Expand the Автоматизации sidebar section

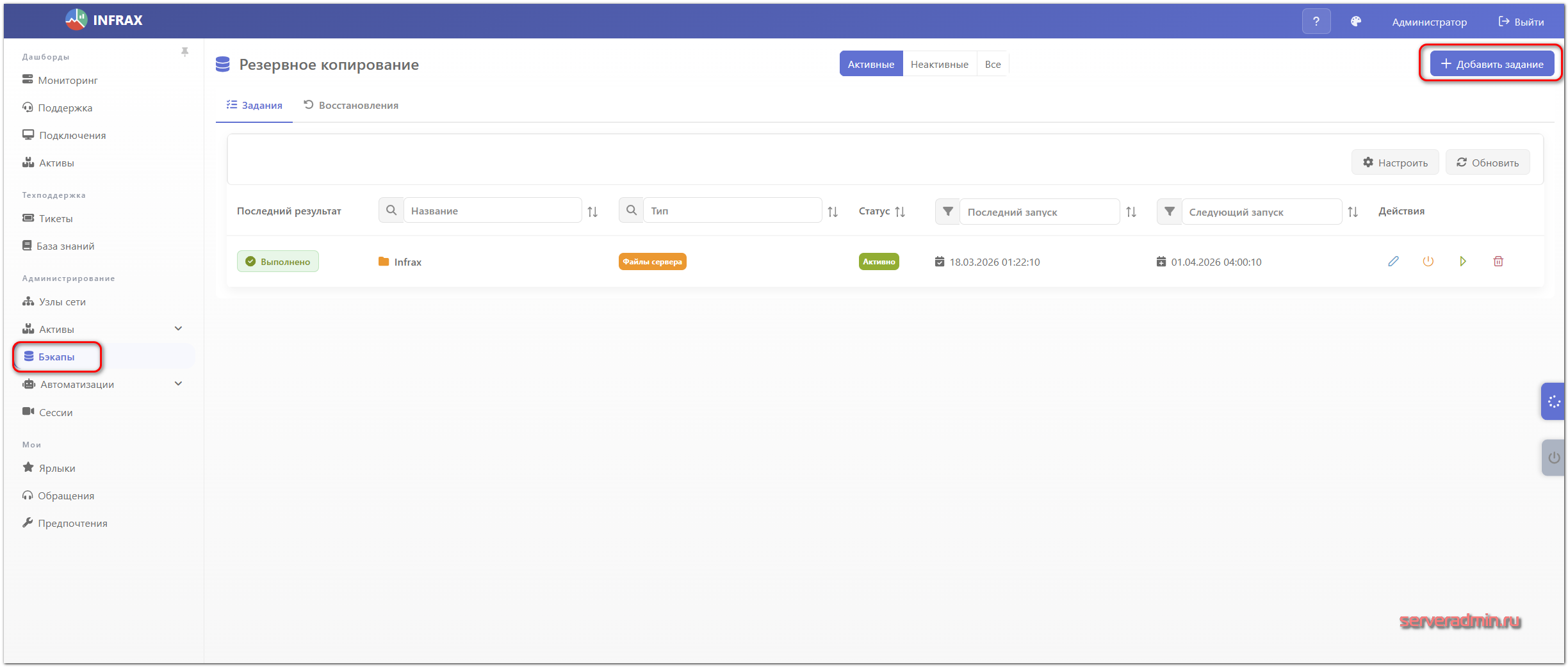point(178,384)
